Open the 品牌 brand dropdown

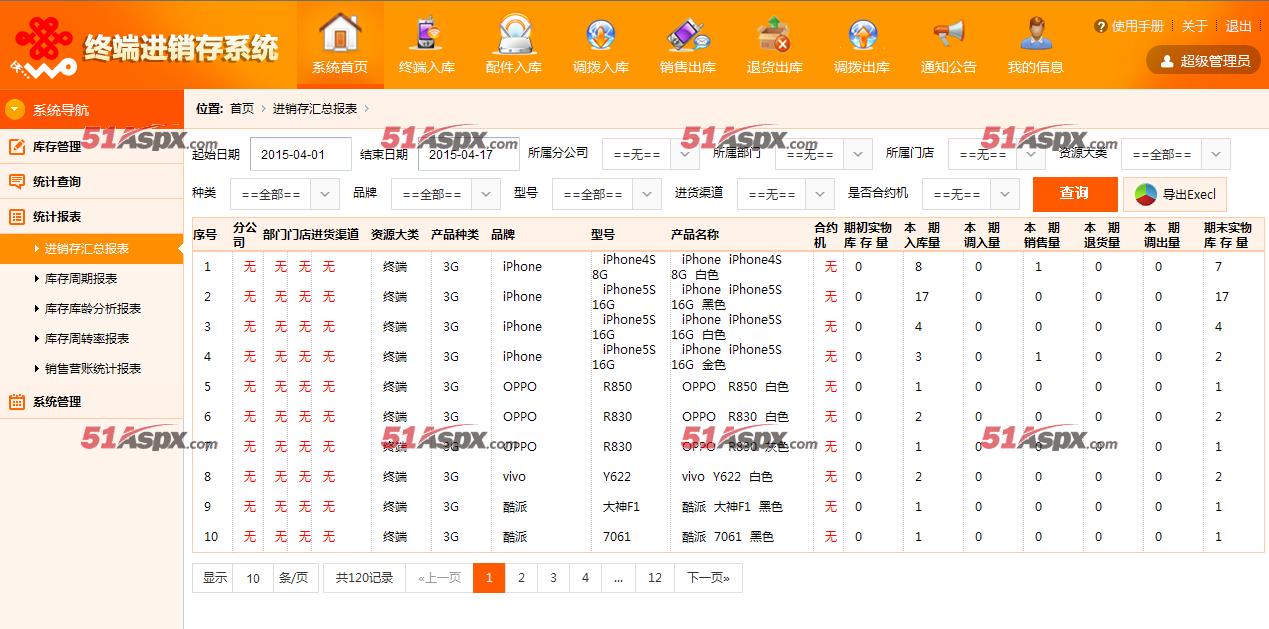point(445,194)
